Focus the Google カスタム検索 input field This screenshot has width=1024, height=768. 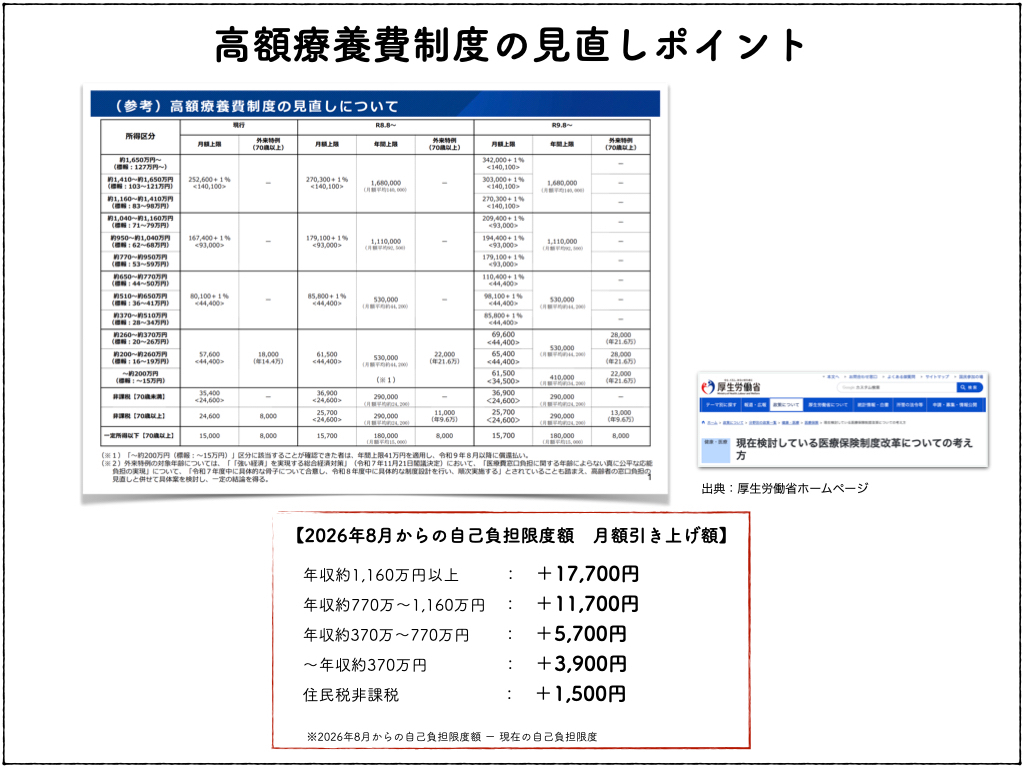tap(897, 387)
